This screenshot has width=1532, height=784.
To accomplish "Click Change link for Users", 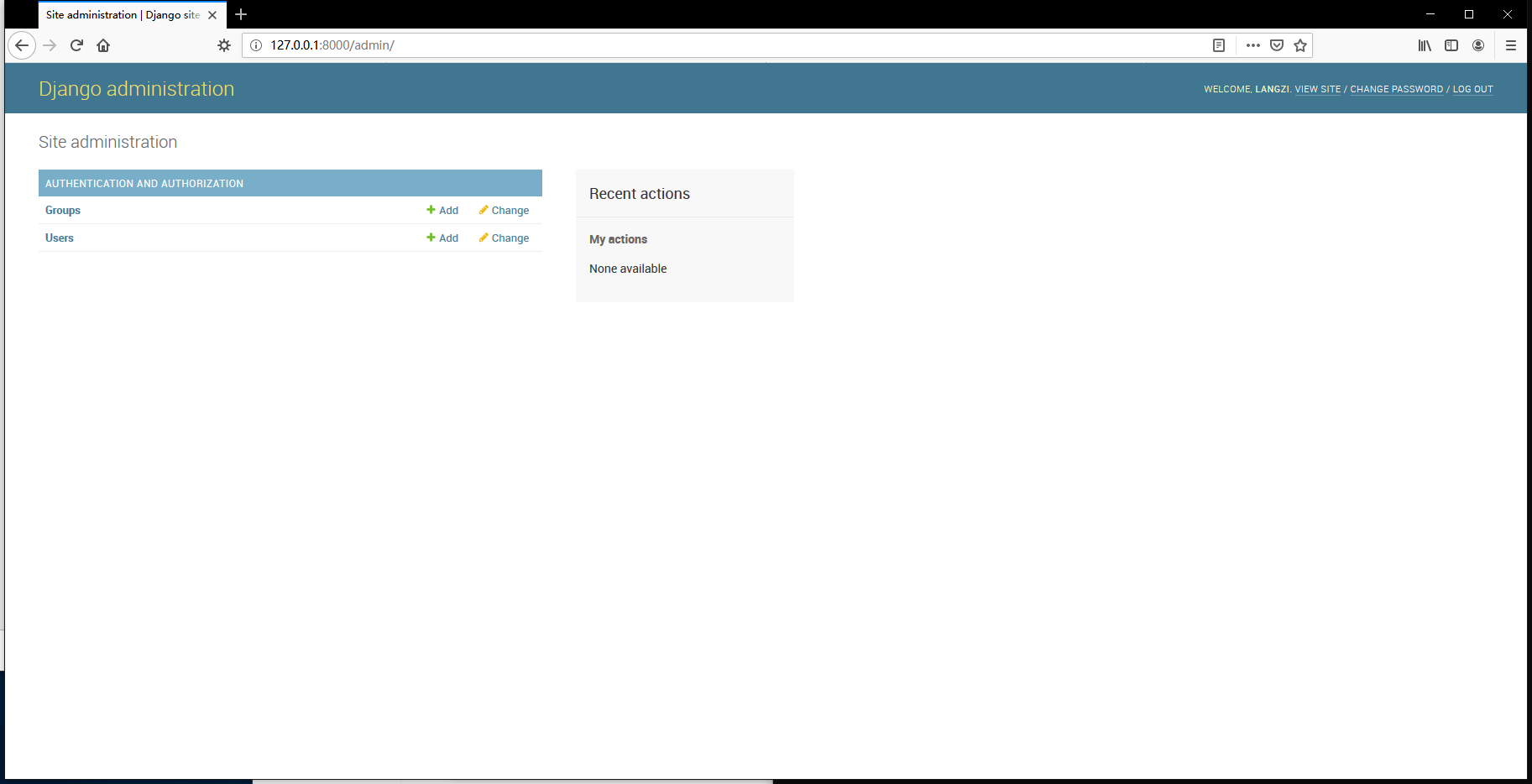I will coord(504,238).
